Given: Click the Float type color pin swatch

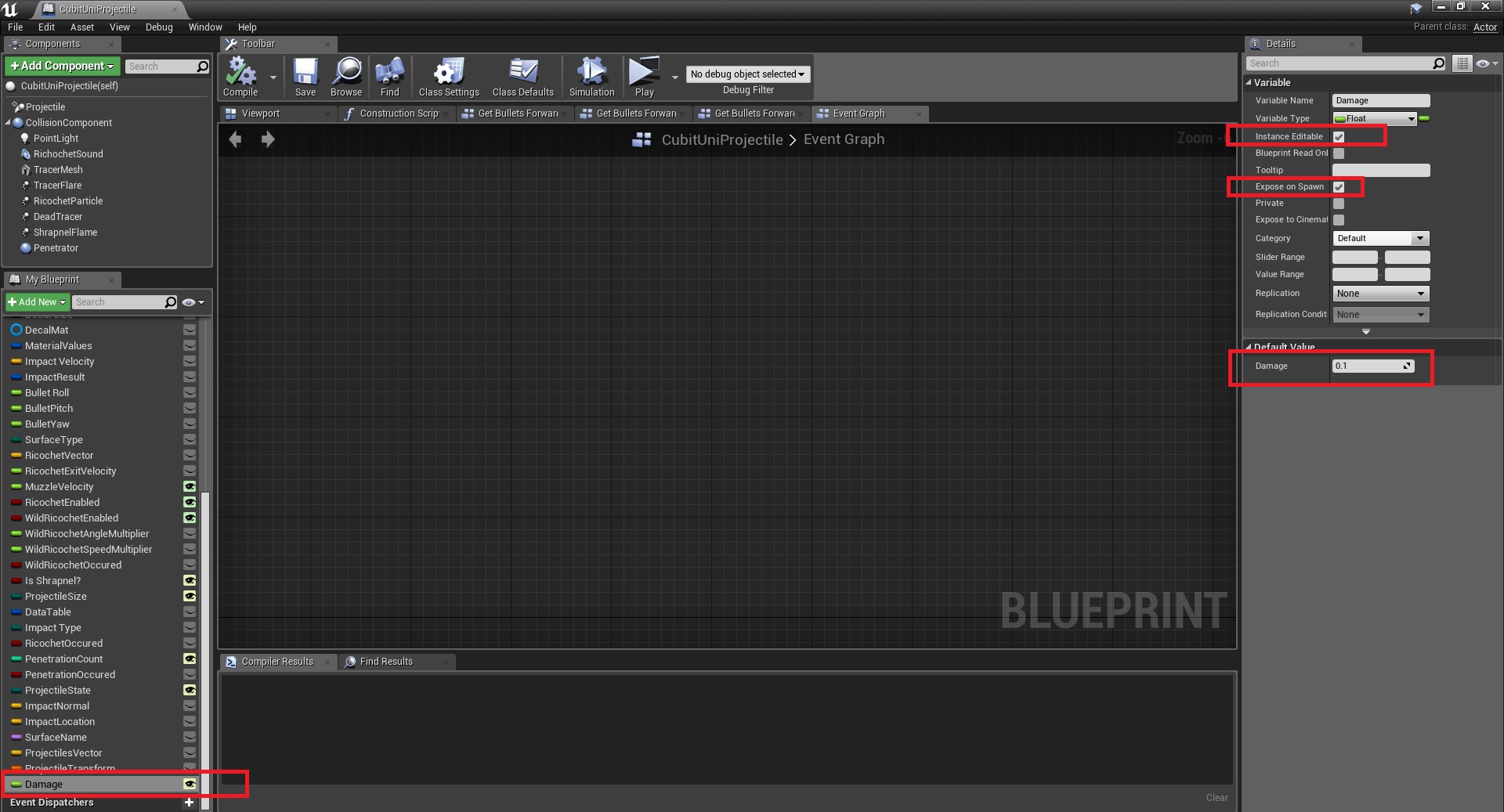Looking at the screenshot, I should click(x=1425, y=118).
